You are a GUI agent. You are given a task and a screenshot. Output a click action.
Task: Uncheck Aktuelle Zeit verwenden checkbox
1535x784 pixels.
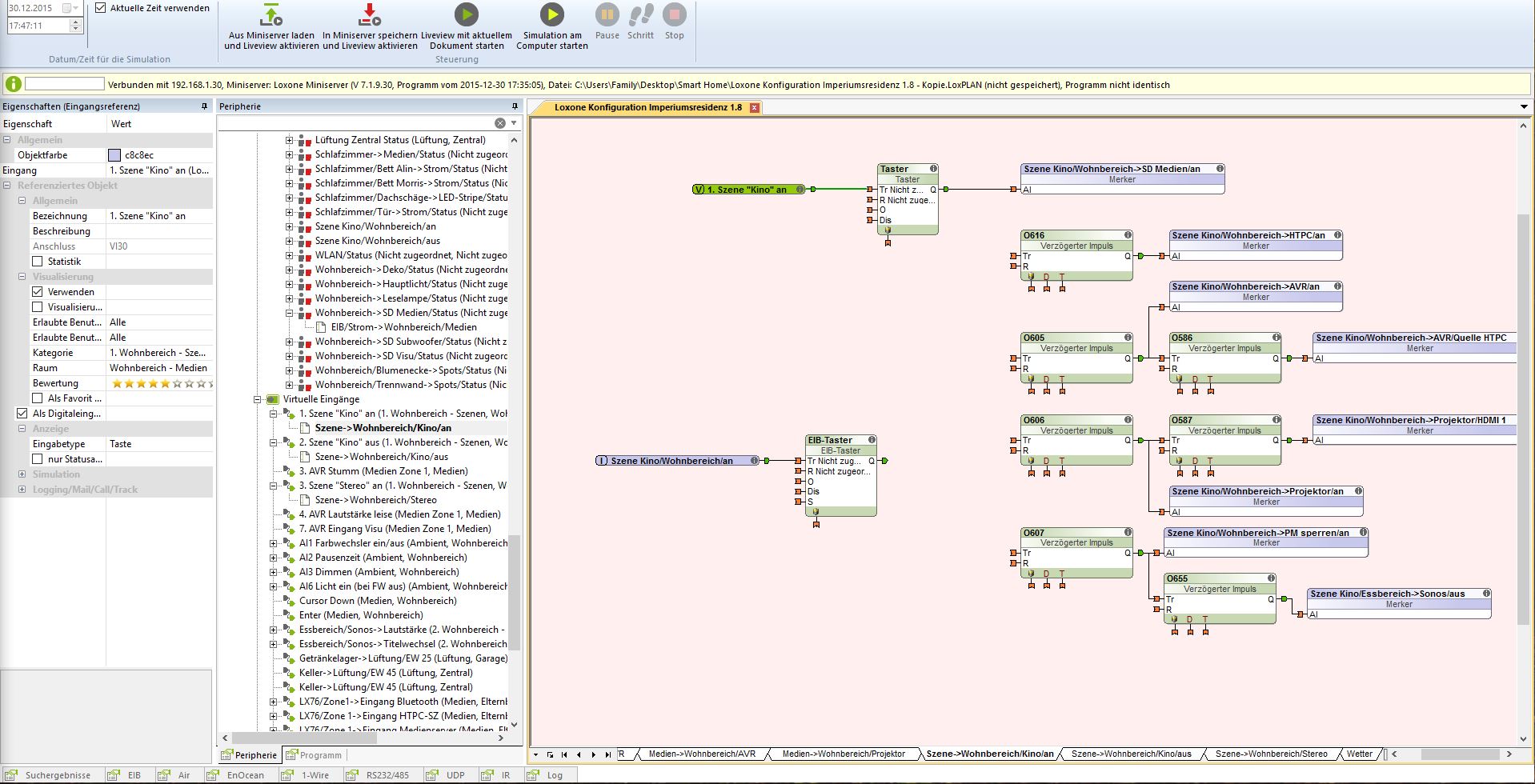point(101,8)
